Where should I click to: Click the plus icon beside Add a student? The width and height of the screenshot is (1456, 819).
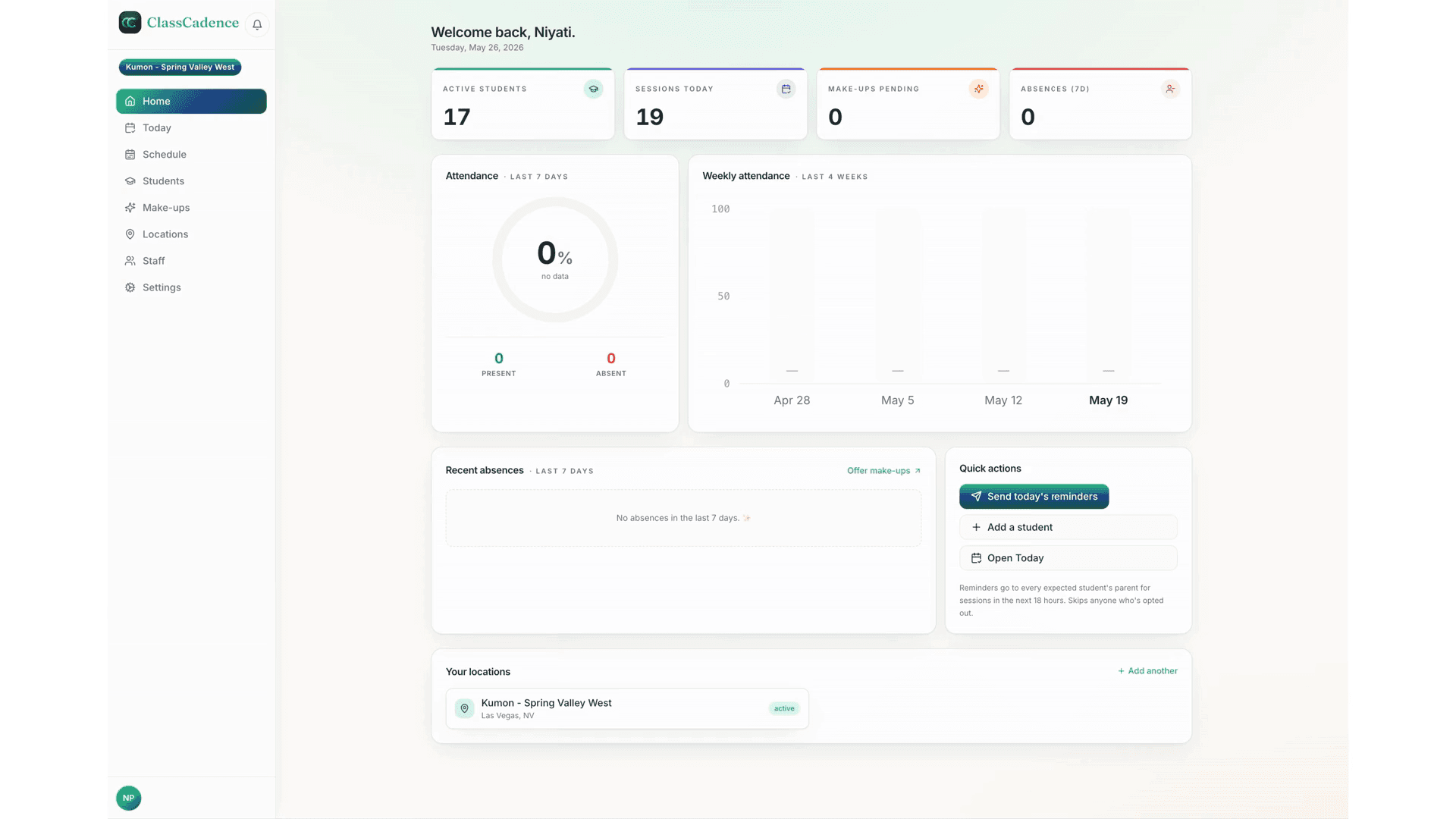tap(976, 527)
